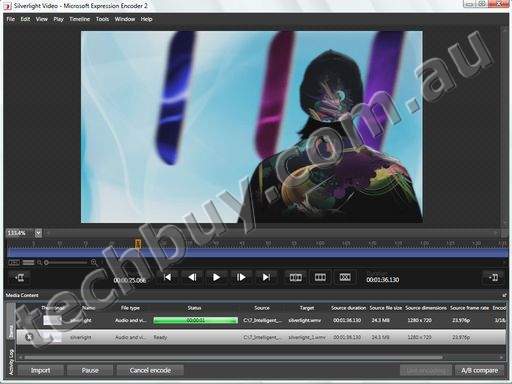Jump to the next edit point
This screenshot has width=512, height=384.
click(266, 277)
